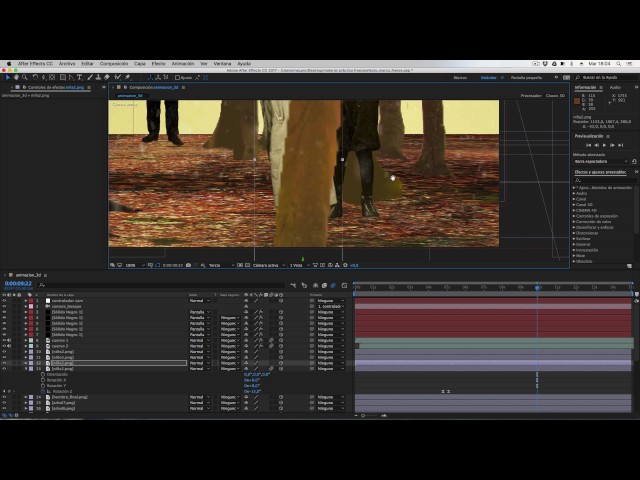Open the Animación menu

[x=183, y=64]
